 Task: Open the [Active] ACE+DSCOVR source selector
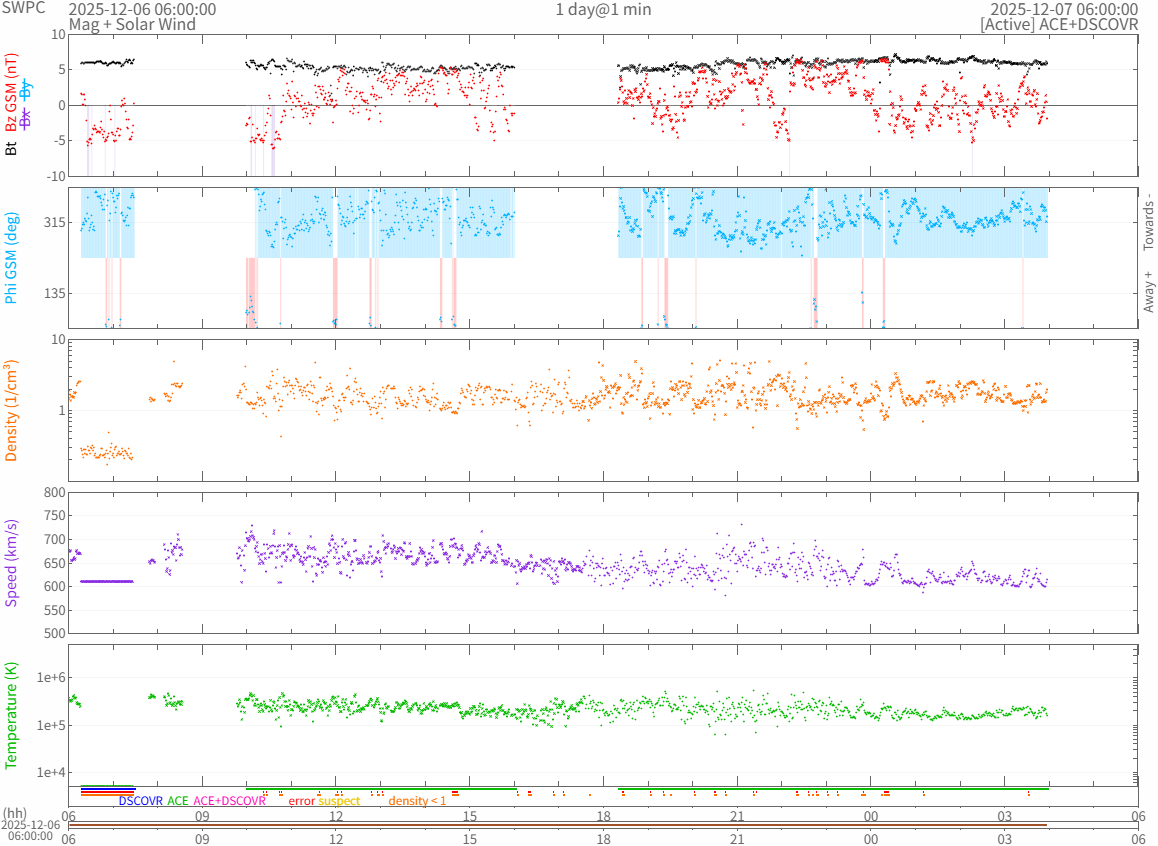pos(1059,23)
